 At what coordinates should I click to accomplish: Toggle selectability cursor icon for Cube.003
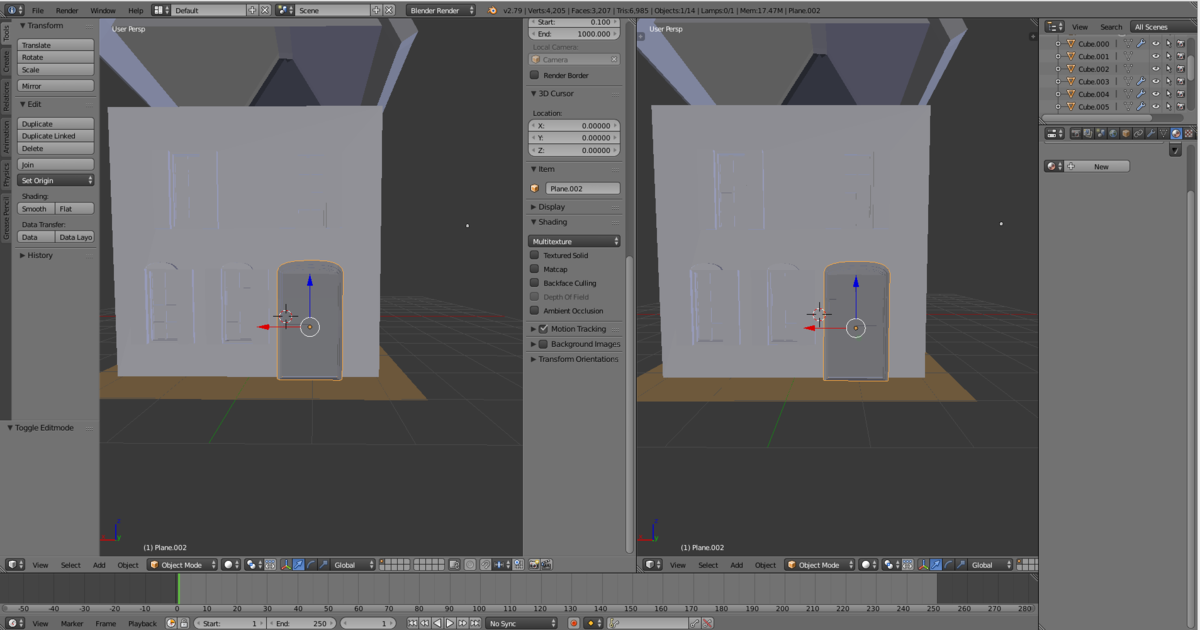click(1169, 81)
